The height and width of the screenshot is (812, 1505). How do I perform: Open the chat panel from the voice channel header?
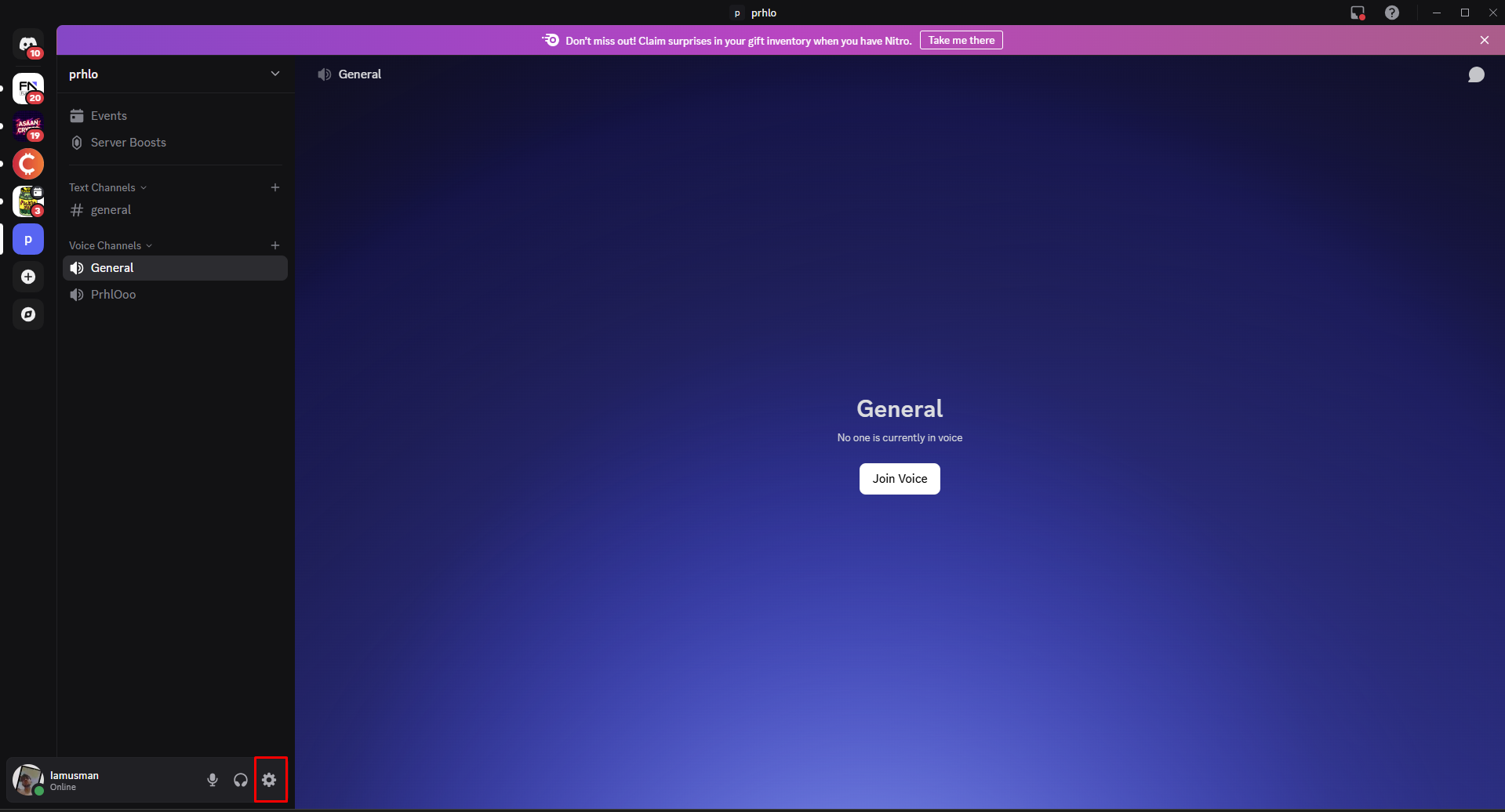[x=1476, y=74]
